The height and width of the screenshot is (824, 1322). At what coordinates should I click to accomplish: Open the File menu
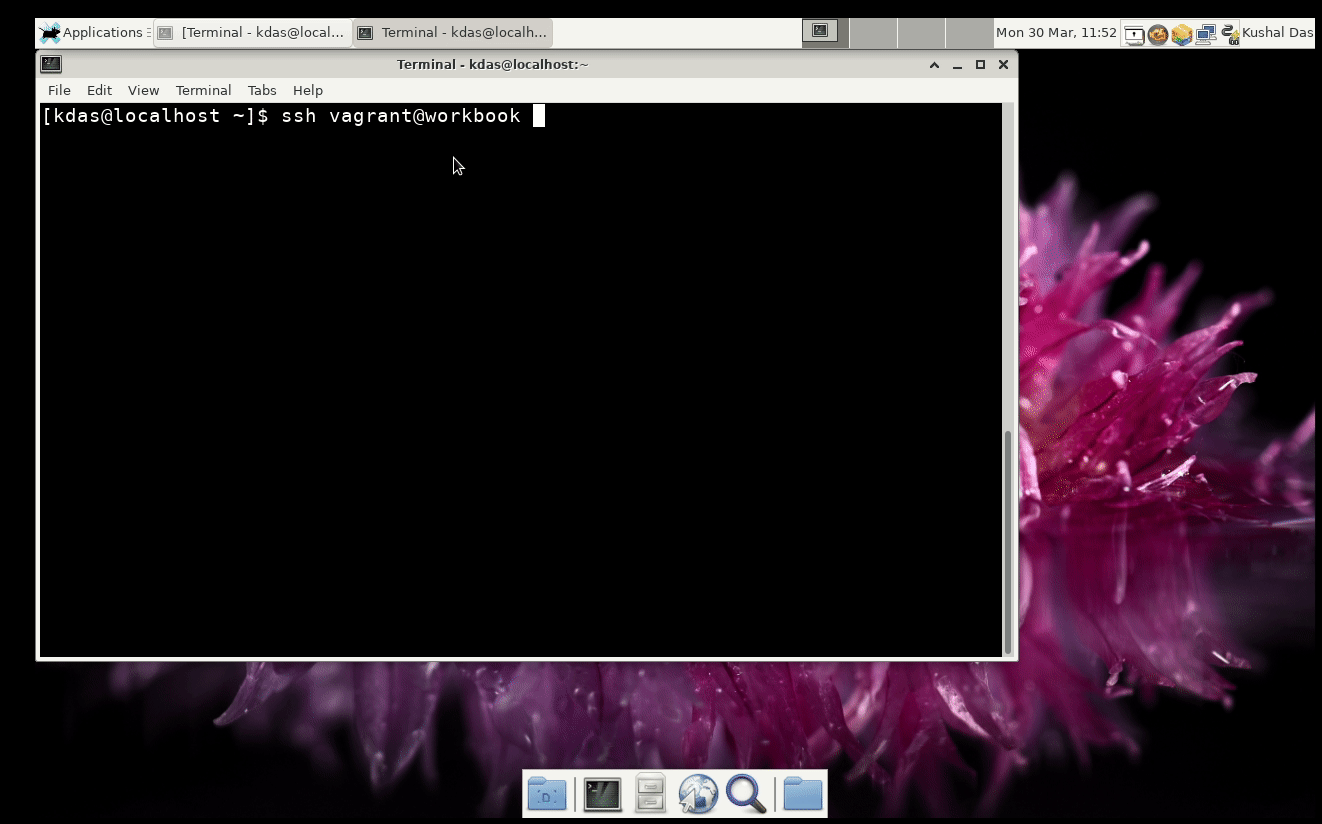59,90
